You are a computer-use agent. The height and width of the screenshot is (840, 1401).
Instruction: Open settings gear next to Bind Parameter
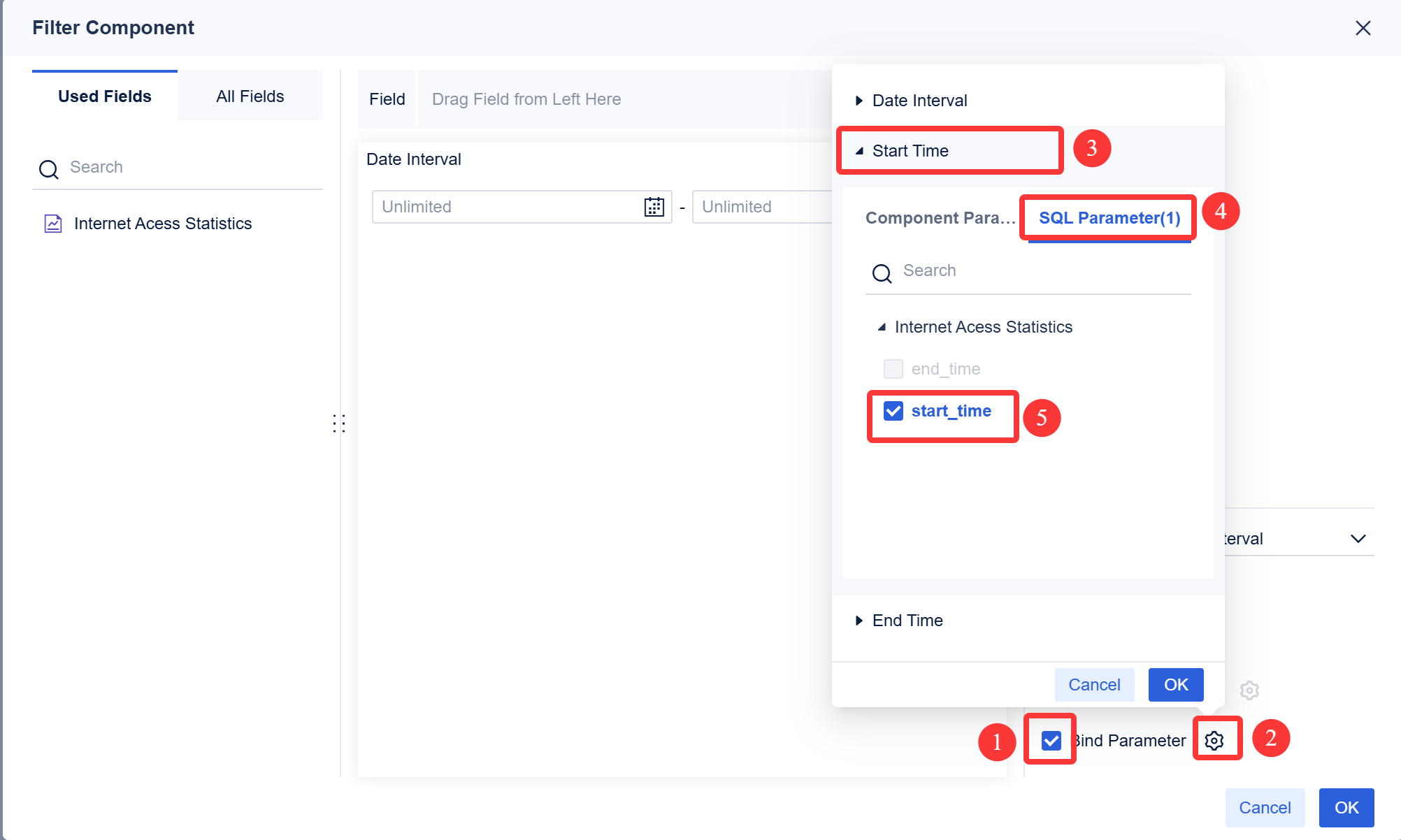1216,739
